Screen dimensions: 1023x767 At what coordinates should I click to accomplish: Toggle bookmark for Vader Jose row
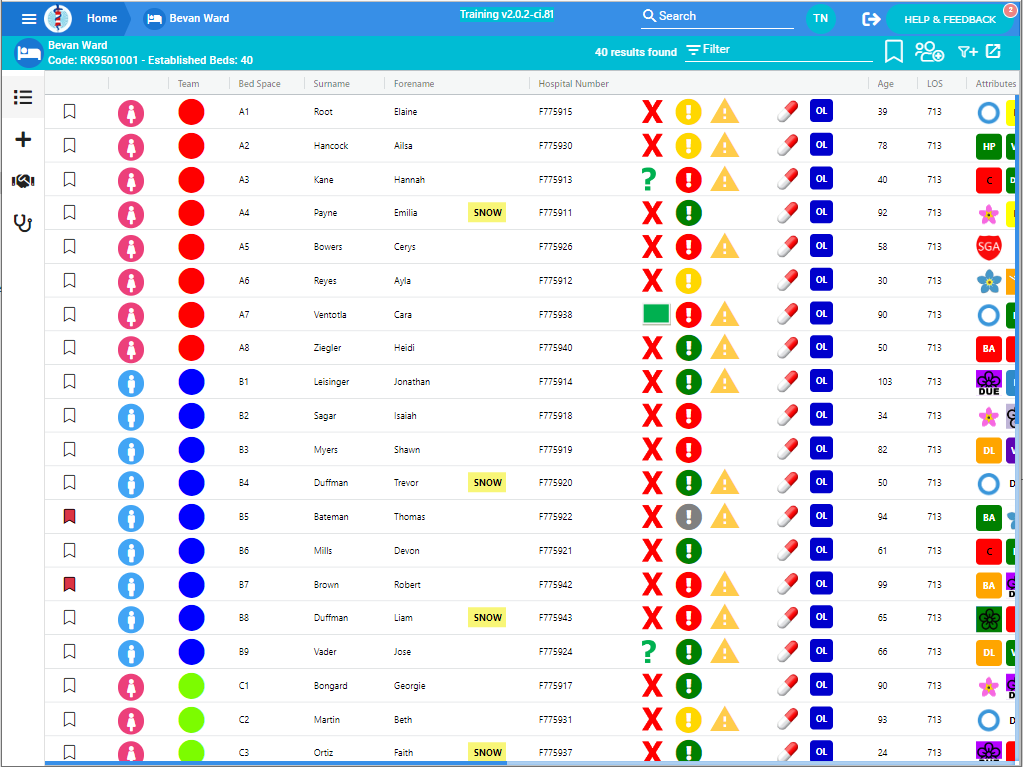pos(69,651)
